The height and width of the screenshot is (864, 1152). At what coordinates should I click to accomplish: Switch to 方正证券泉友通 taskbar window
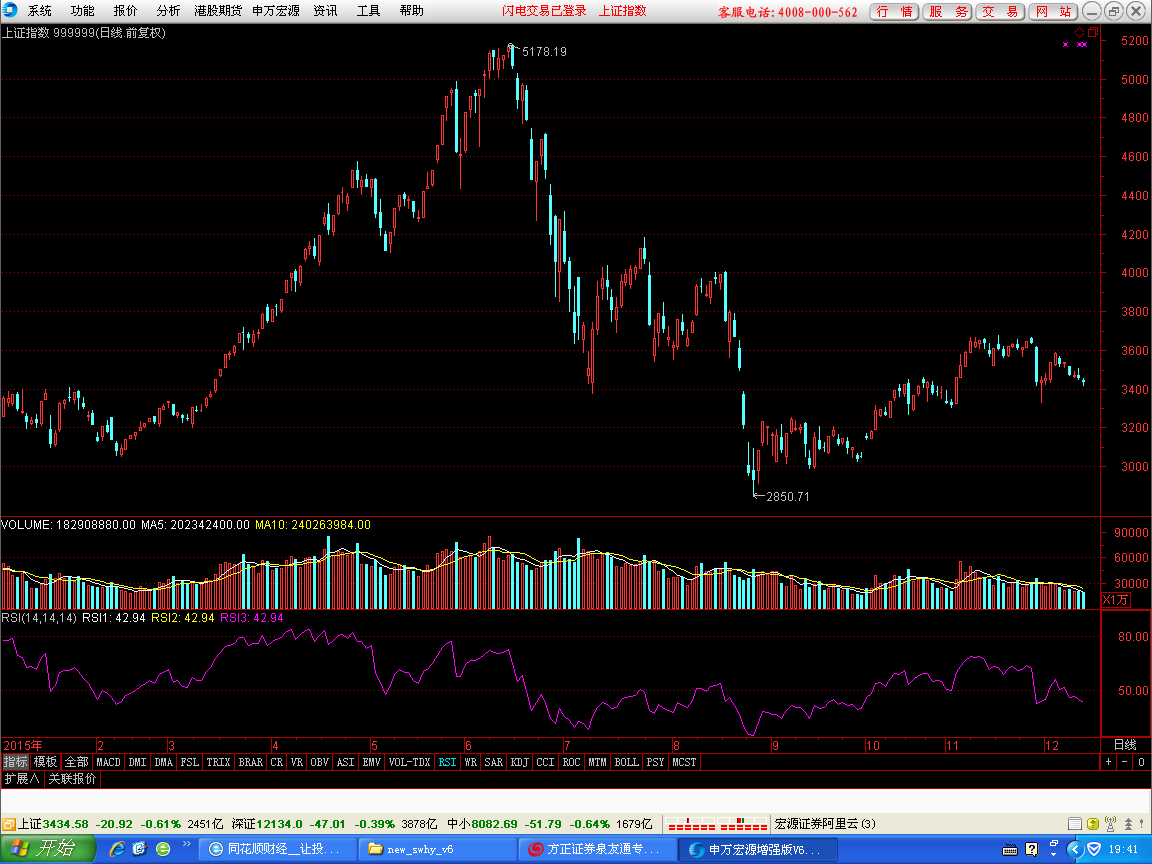[597, 849]
